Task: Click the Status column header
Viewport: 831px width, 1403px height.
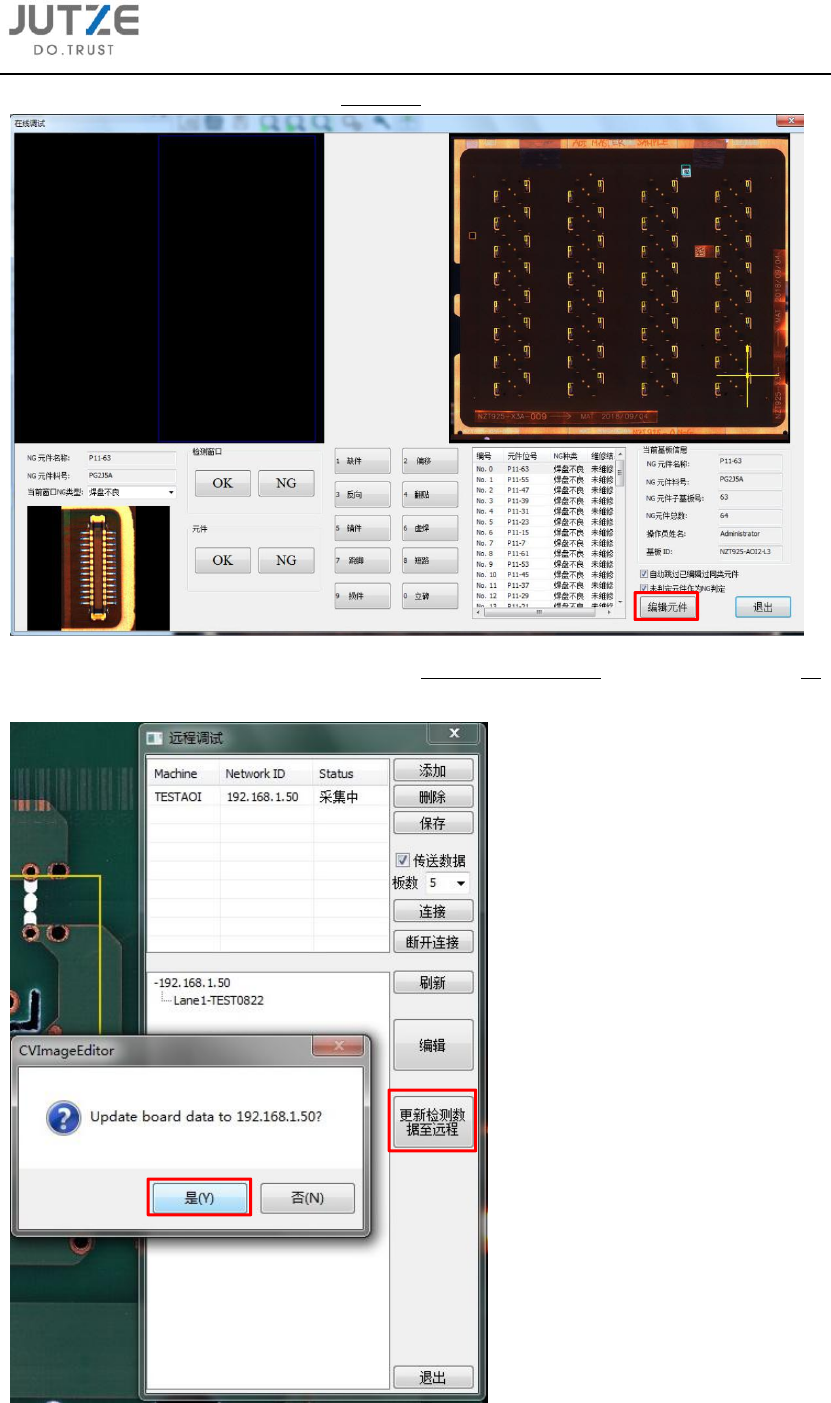Action: click(350, 773)
